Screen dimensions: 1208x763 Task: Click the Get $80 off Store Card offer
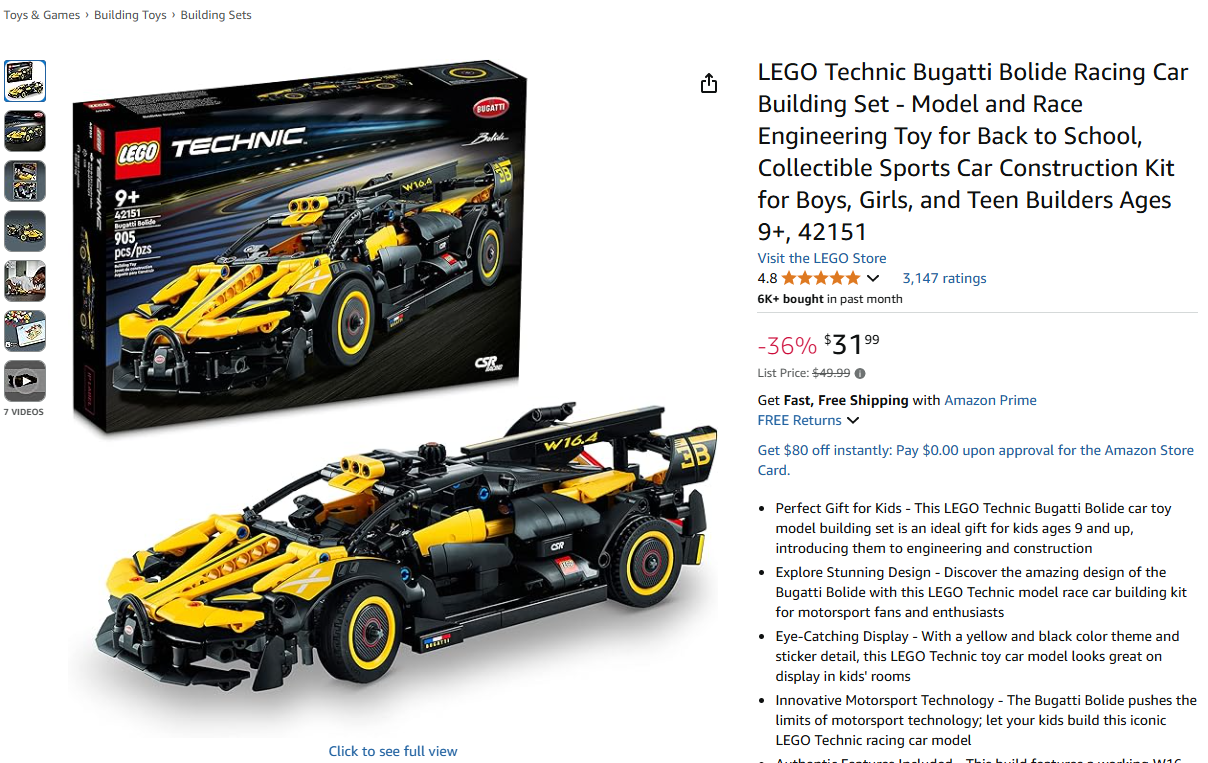(976, 460)
